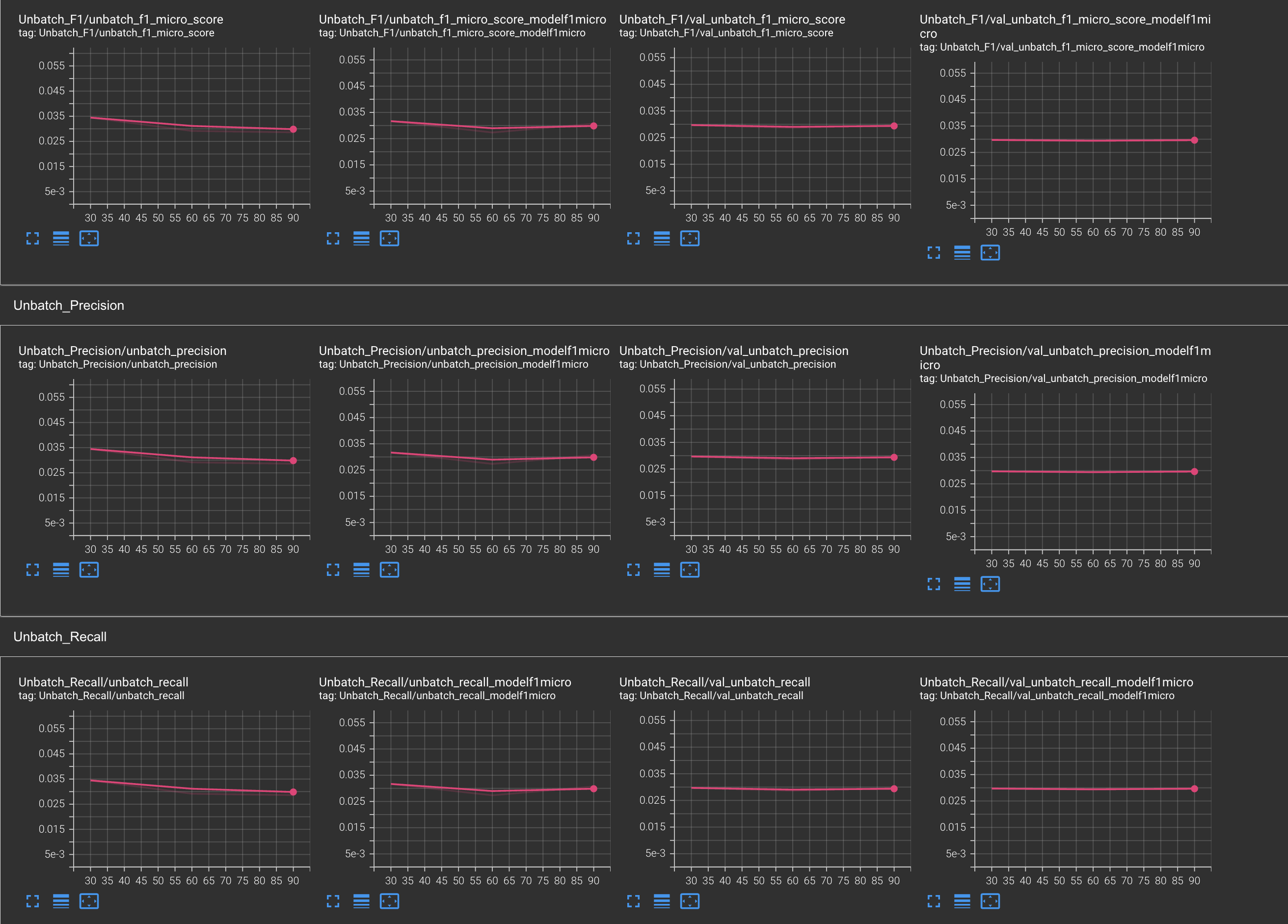
Task: Expand val_unbatch_f1_micro_score chart to full size
Action: tap(633, 239)
